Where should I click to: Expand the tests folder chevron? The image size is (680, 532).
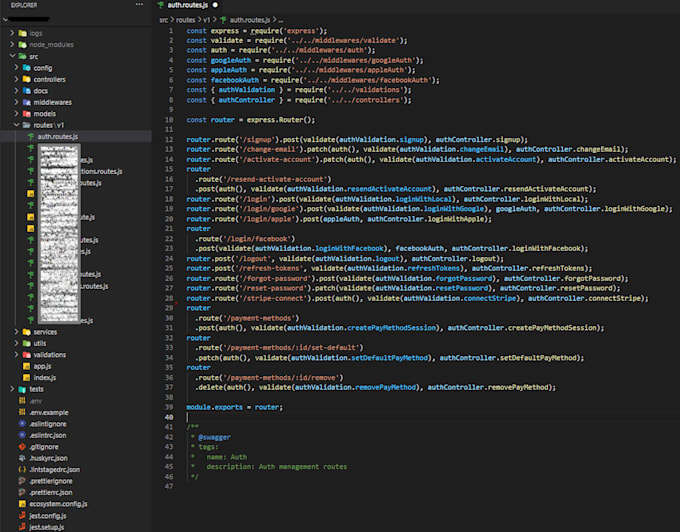pos(12,389)
